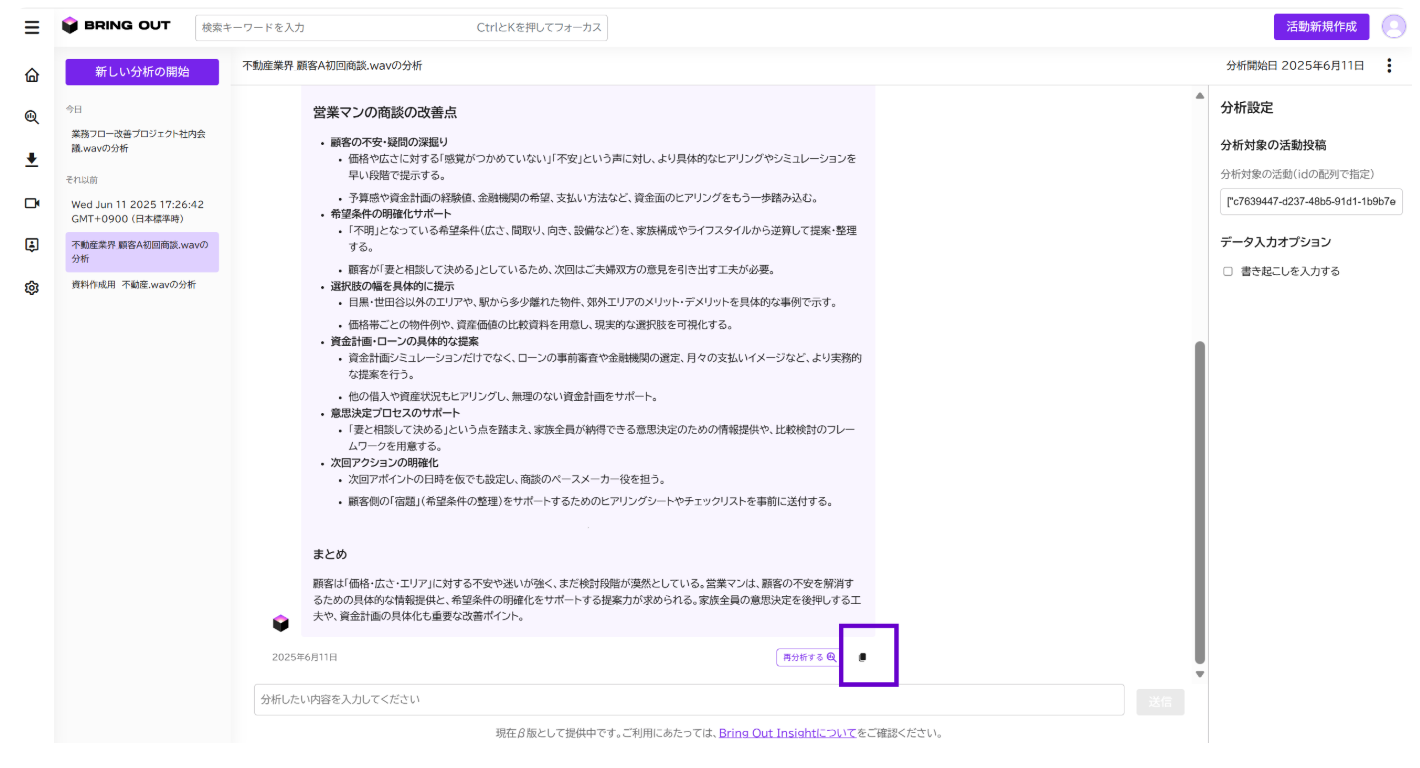Click the BRING OUT logo
This screenshot has height=768, width=1420.
(x=116, y=26)
